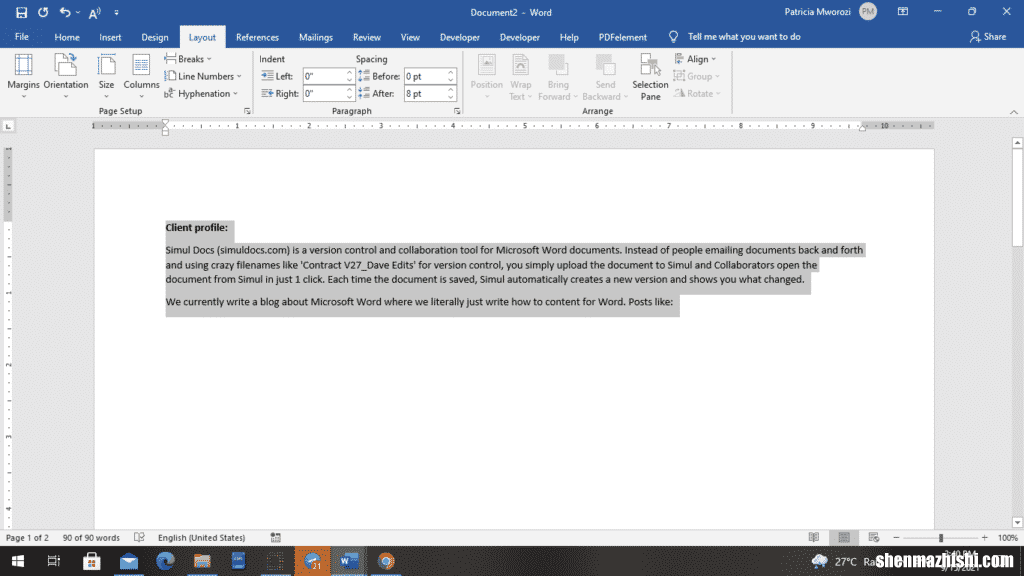Viewport: 1024px width, 576px height.
Task: Click the Repeat/Redo icon in the Quick Access Toolbar
Action: (43, 12)
